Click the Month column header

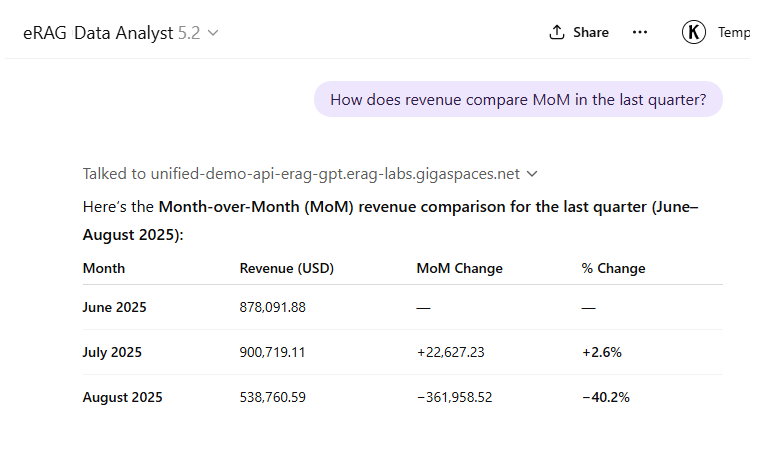click(104, 268)
